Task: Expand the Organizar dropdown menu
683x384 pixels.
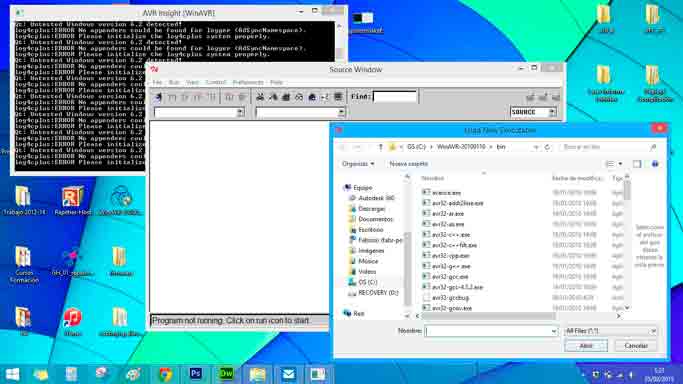Action: coord(358,164)
